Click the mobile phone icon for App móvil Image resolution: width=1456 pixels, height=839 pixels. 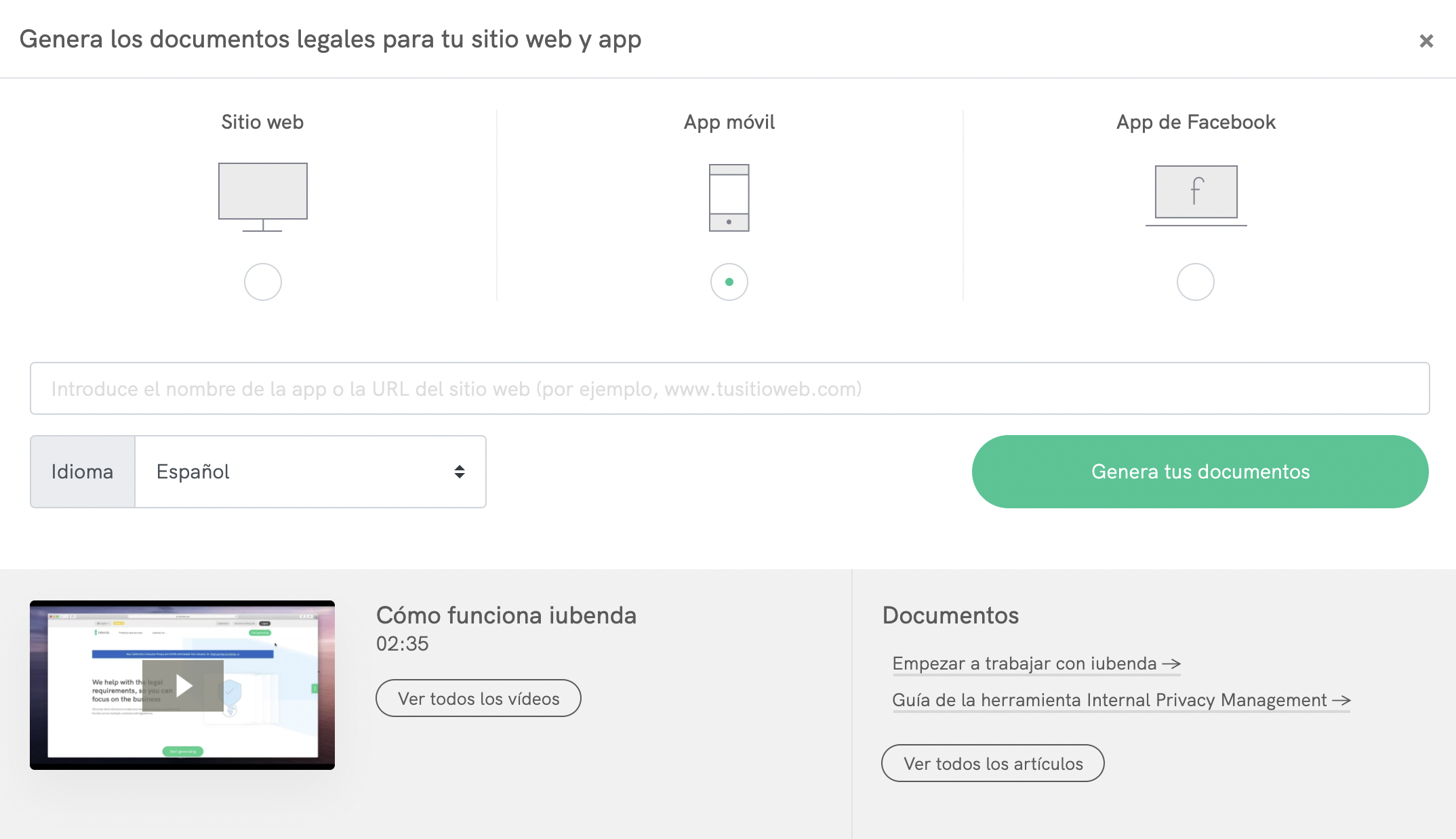point(729,197)
